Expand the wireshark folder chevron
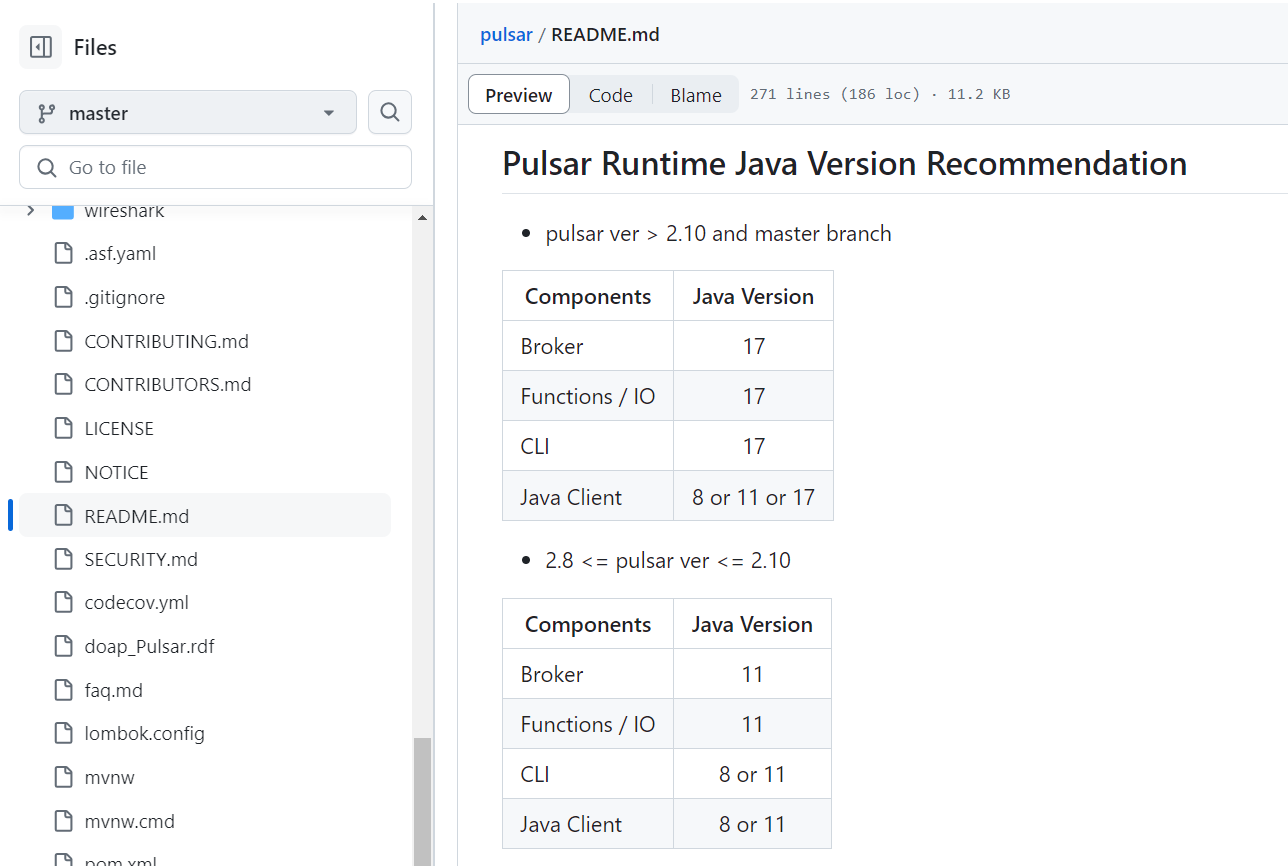This screenshot has height=866, width=1288. click(x=30, y=211)
